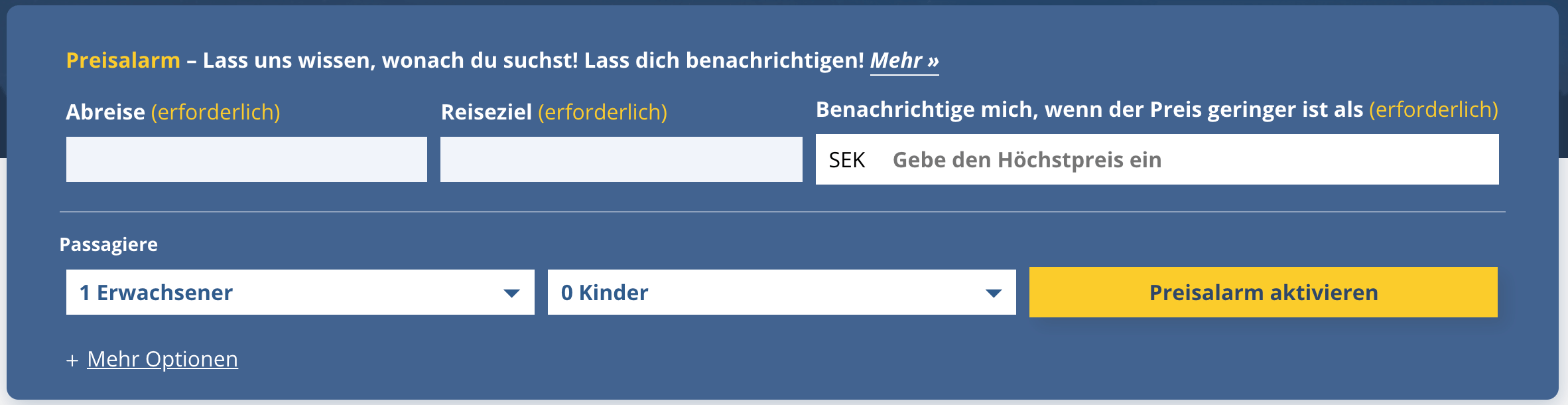Screen dimensions: 1568x405
Task: Open the "Mehr »" link in the heading
Action: (x=904, y=60)
